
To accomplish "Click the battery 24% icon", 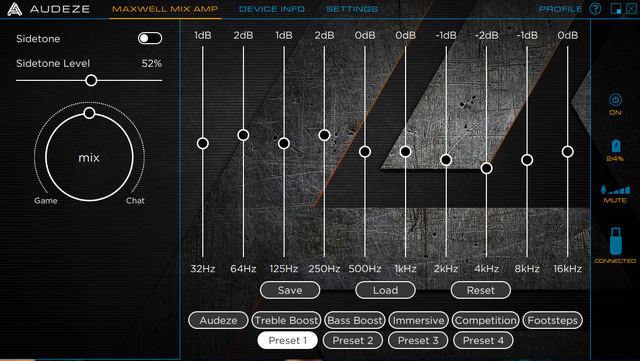I will point(616,146).
